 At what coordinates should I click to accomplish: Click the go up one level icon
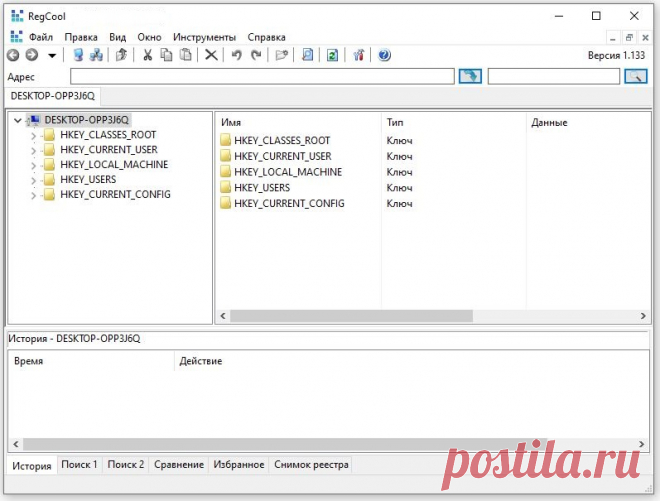[121, 55]
